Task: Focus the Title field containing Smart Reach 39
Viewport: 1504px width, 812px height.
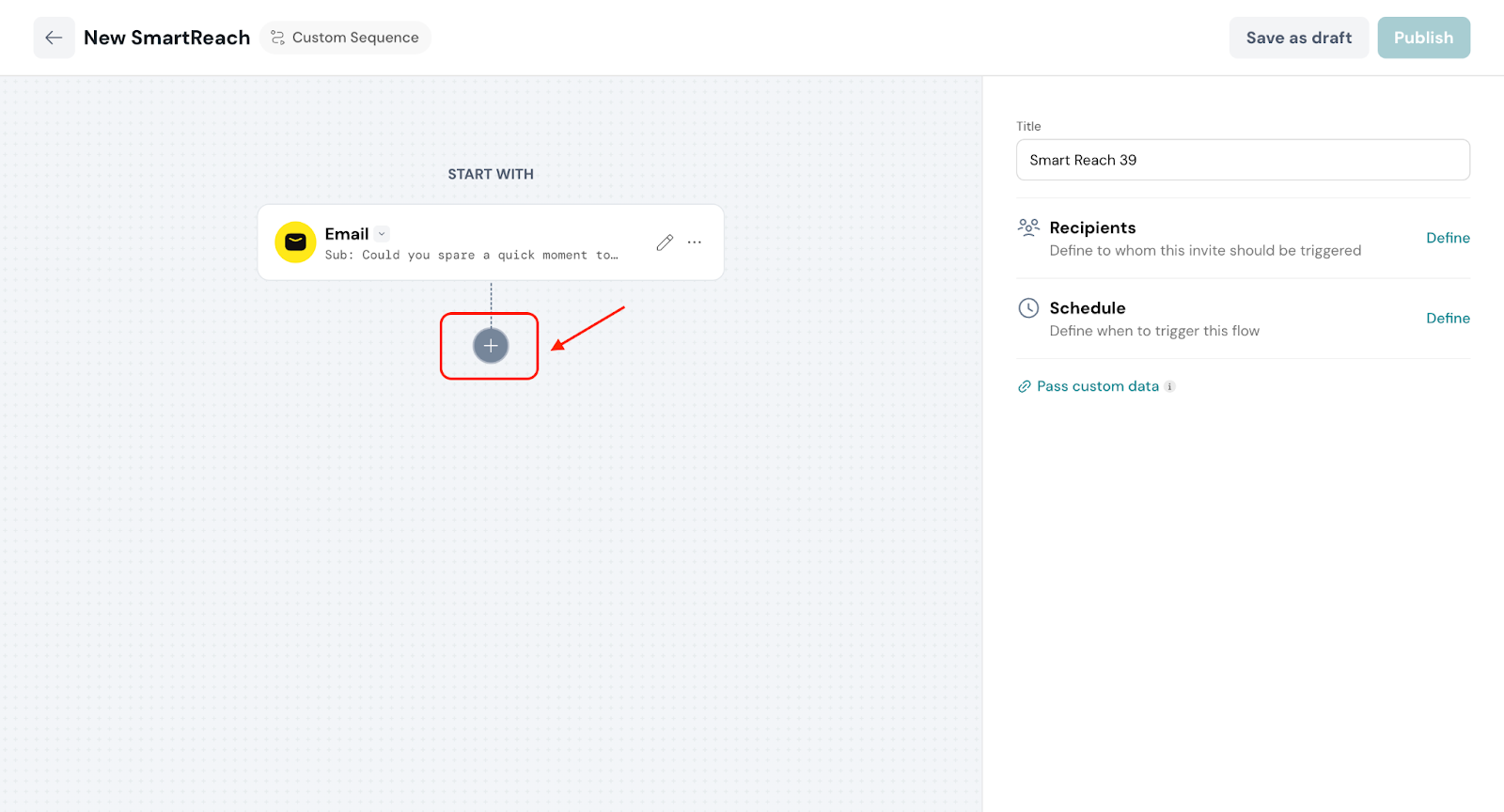Action: tap(1242, 160)
